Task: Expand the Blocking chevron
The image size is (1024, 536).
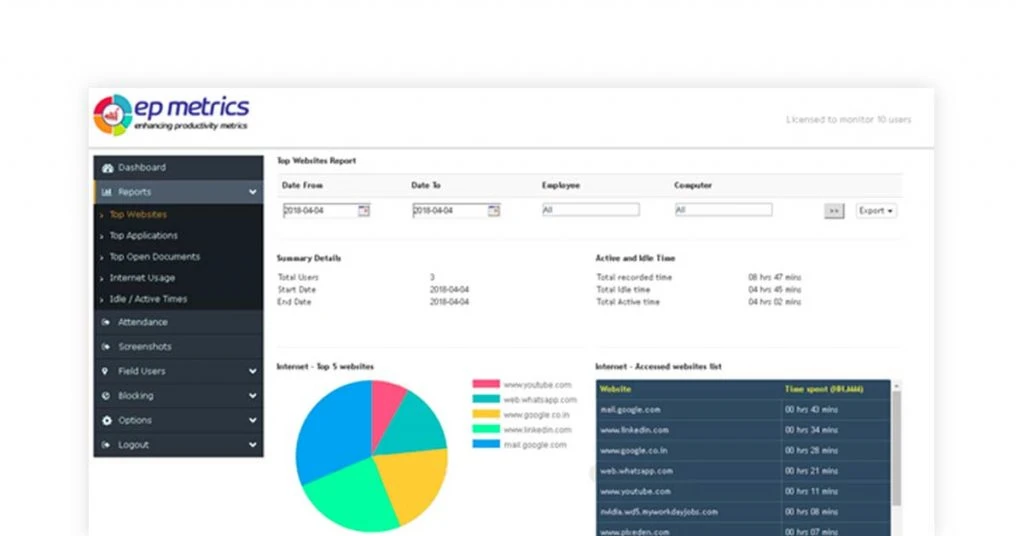Action: [253, 396]
